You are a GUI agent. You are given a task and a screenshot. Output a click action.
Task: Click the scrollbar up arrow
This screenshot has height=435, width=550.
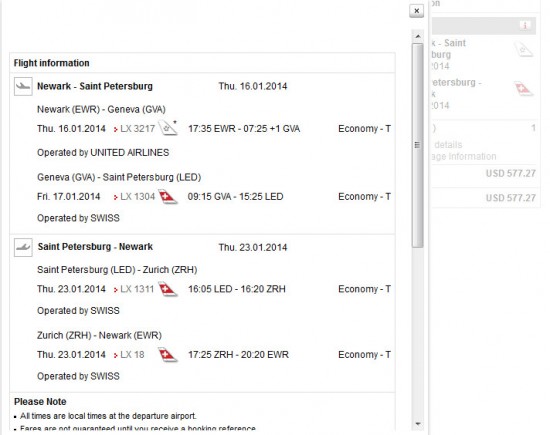[x=417, y=36]
